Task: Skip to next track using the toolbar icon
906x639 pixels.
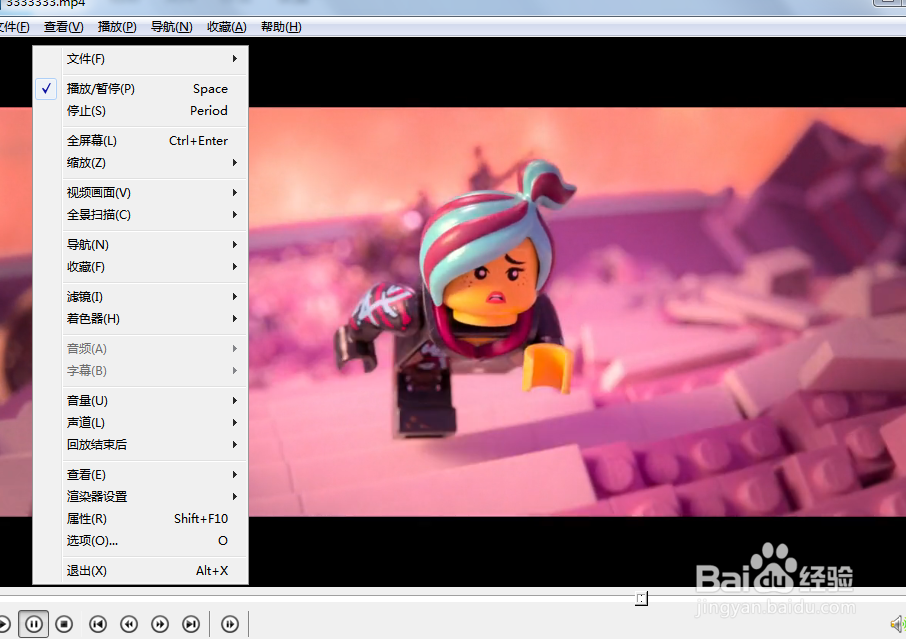Action: pyautogui.click(x=191, y=624)
